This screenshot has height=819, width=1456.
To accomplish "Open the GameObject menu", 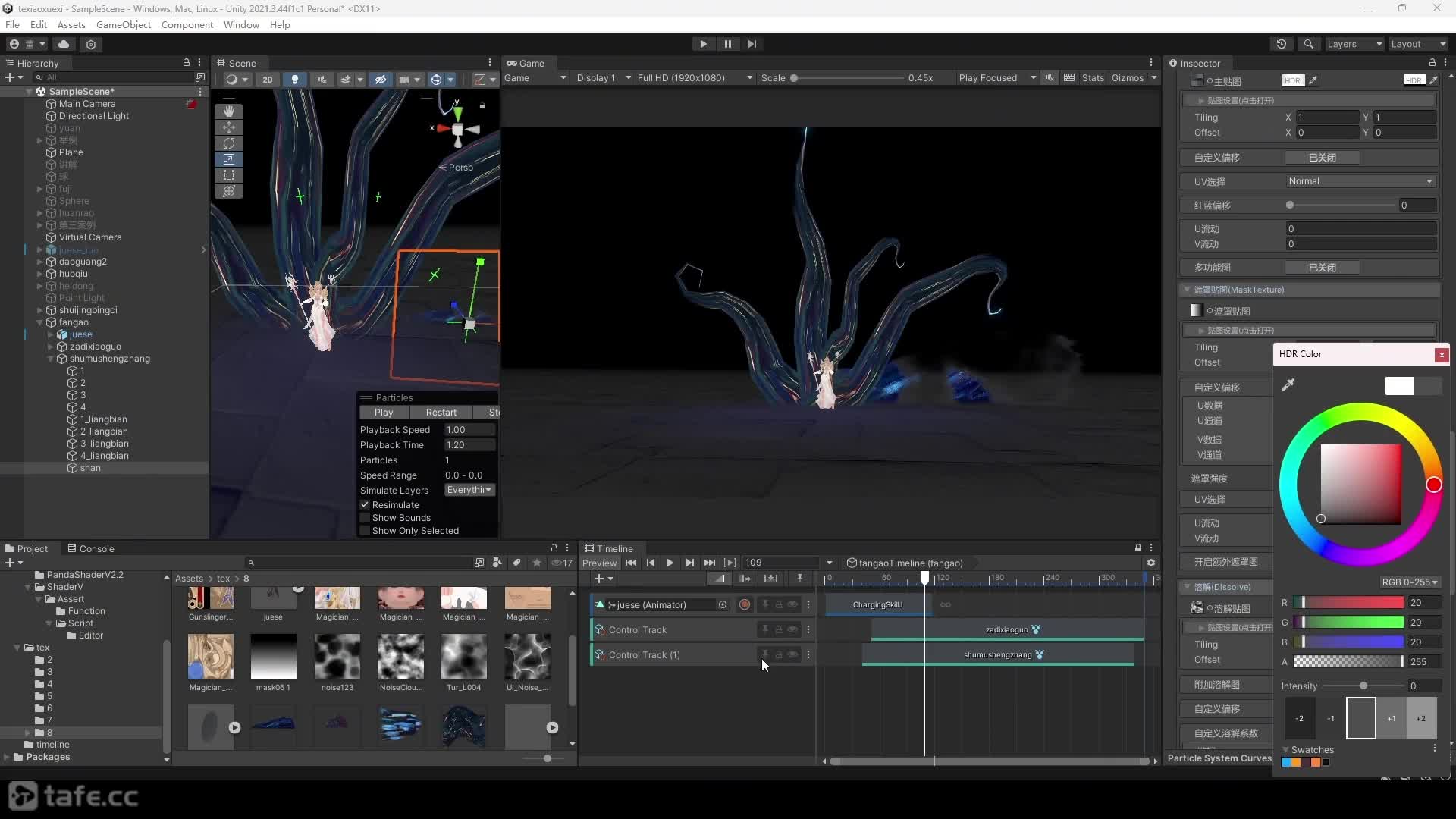I will click(124, 24).
